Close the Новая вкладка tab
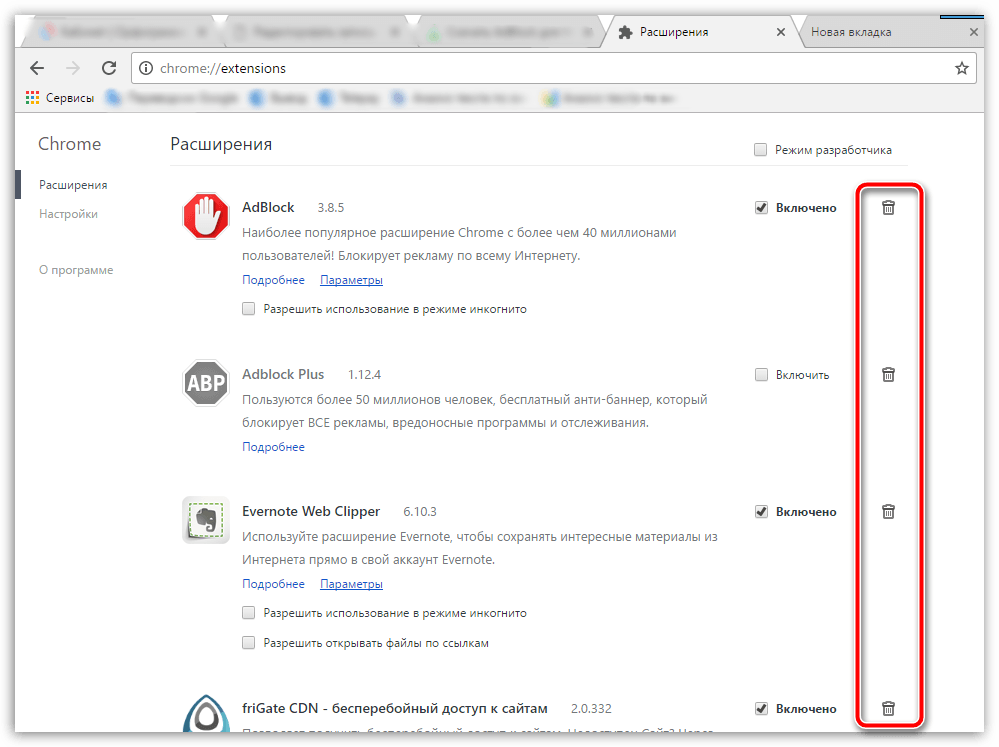The image size is (999, 747). tap(974, 32)
